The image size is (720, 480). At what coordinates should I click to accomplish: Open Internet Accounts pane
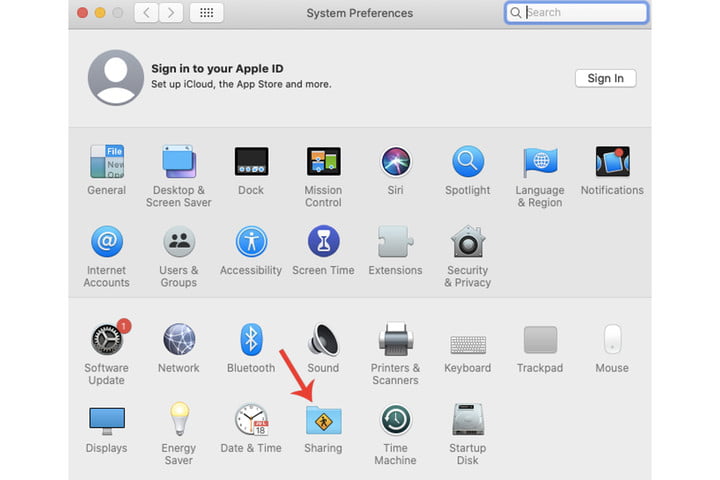tap(107, 241)
